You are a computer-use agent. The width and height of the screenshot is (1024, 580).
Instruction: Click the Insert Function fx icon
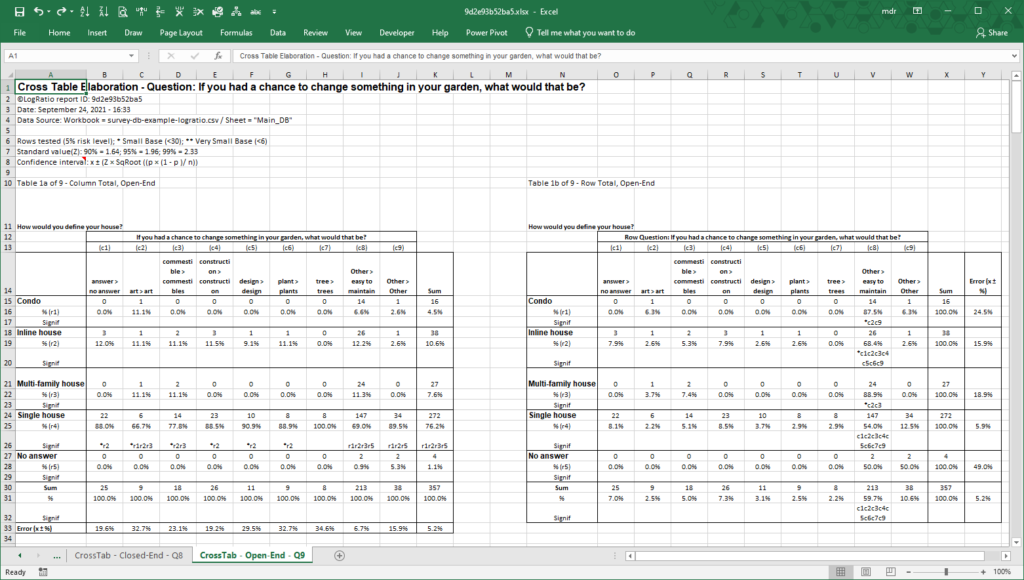point(222,56)
